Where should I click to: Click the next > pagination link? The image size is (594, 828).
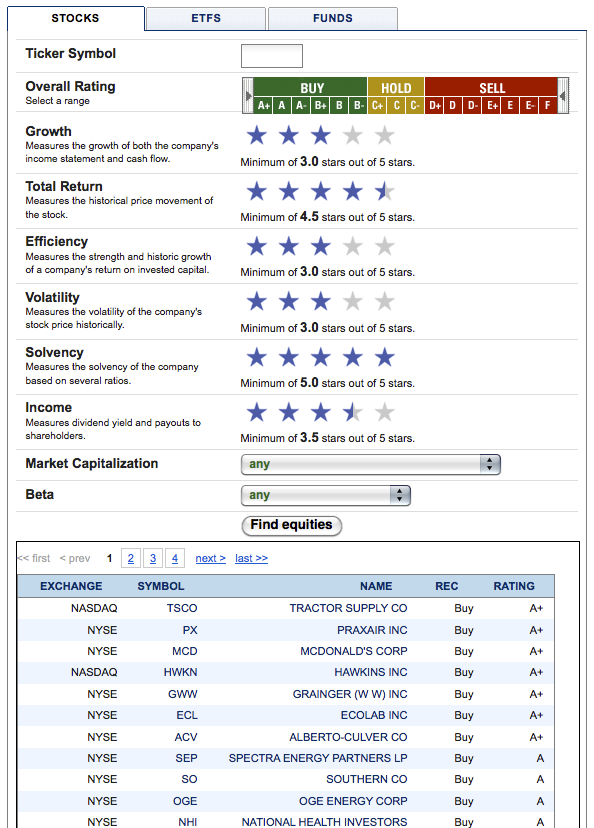[x=211, y=558]
